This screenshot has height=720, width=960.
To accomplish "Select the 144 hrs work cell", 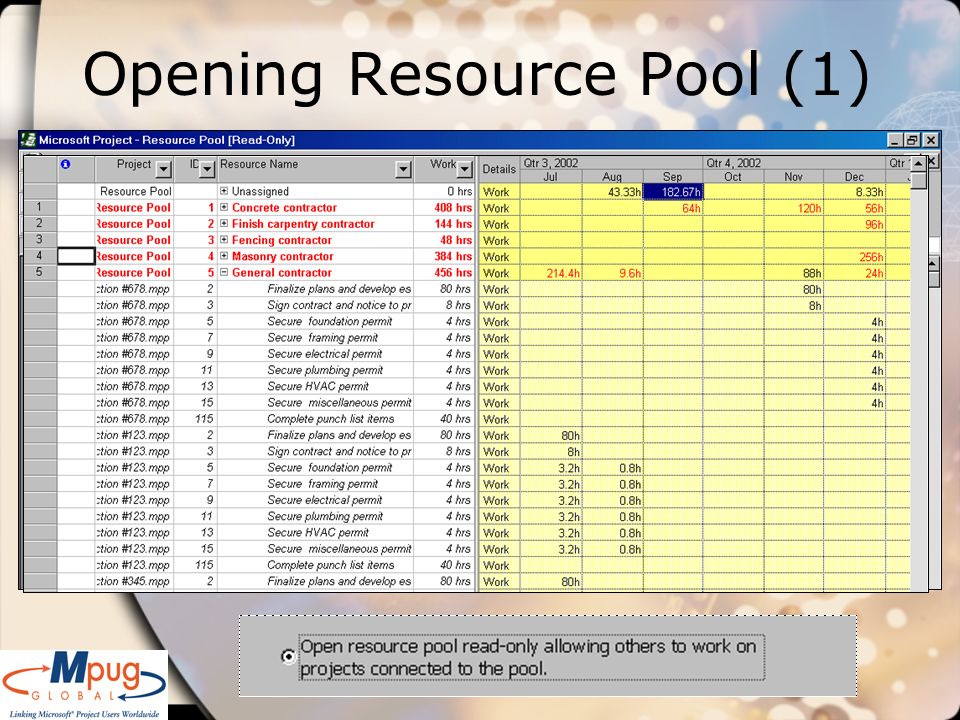I will click(x=445, y=223).
